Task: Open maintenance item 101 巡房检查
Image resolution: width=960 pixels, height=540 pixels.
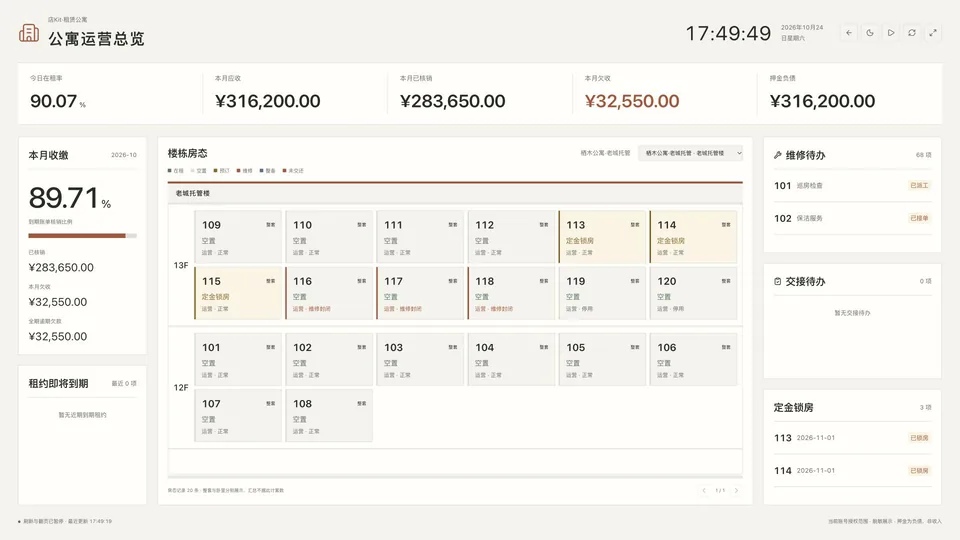Action: coord(852,186)
